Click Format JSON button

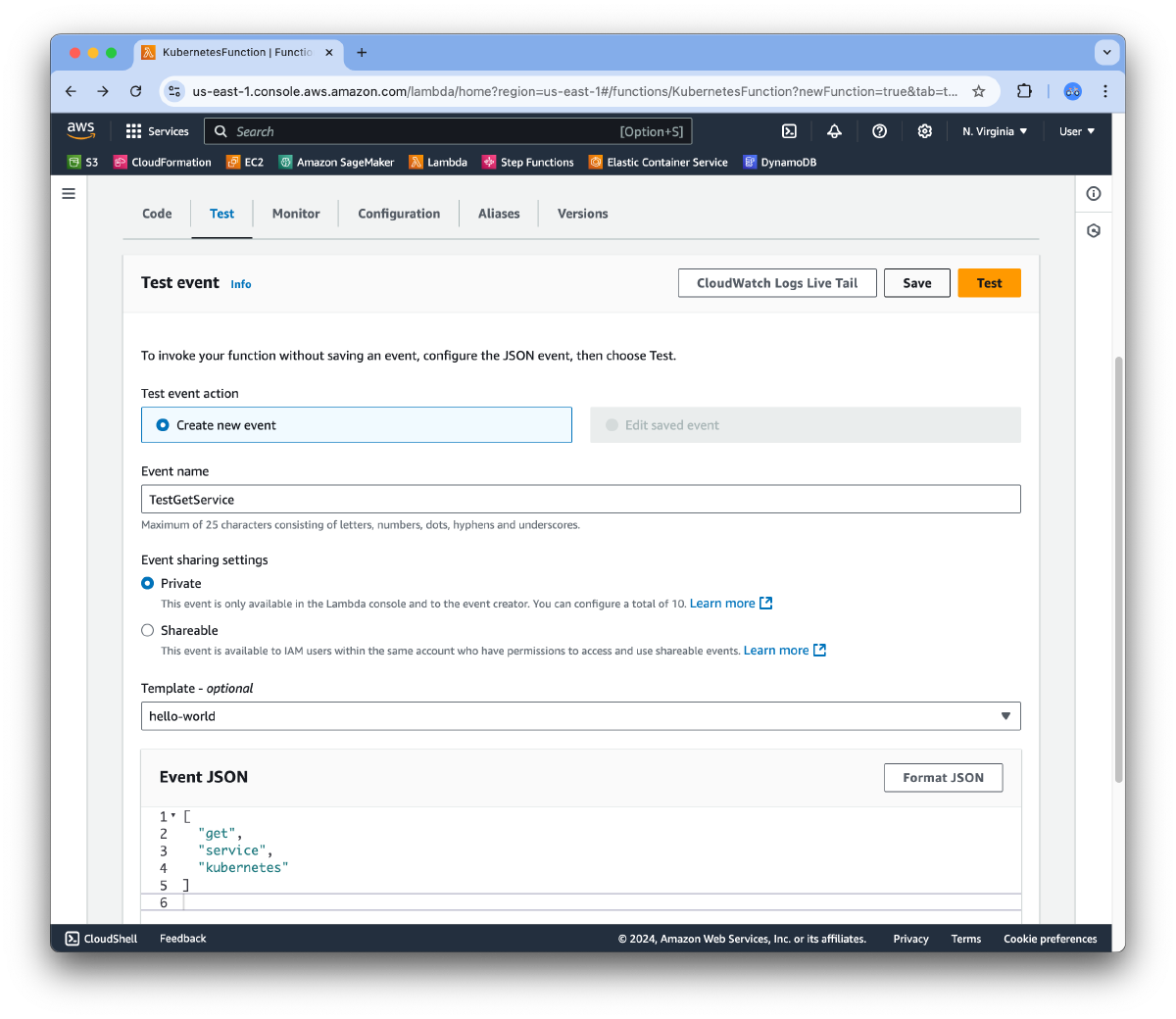944,778
